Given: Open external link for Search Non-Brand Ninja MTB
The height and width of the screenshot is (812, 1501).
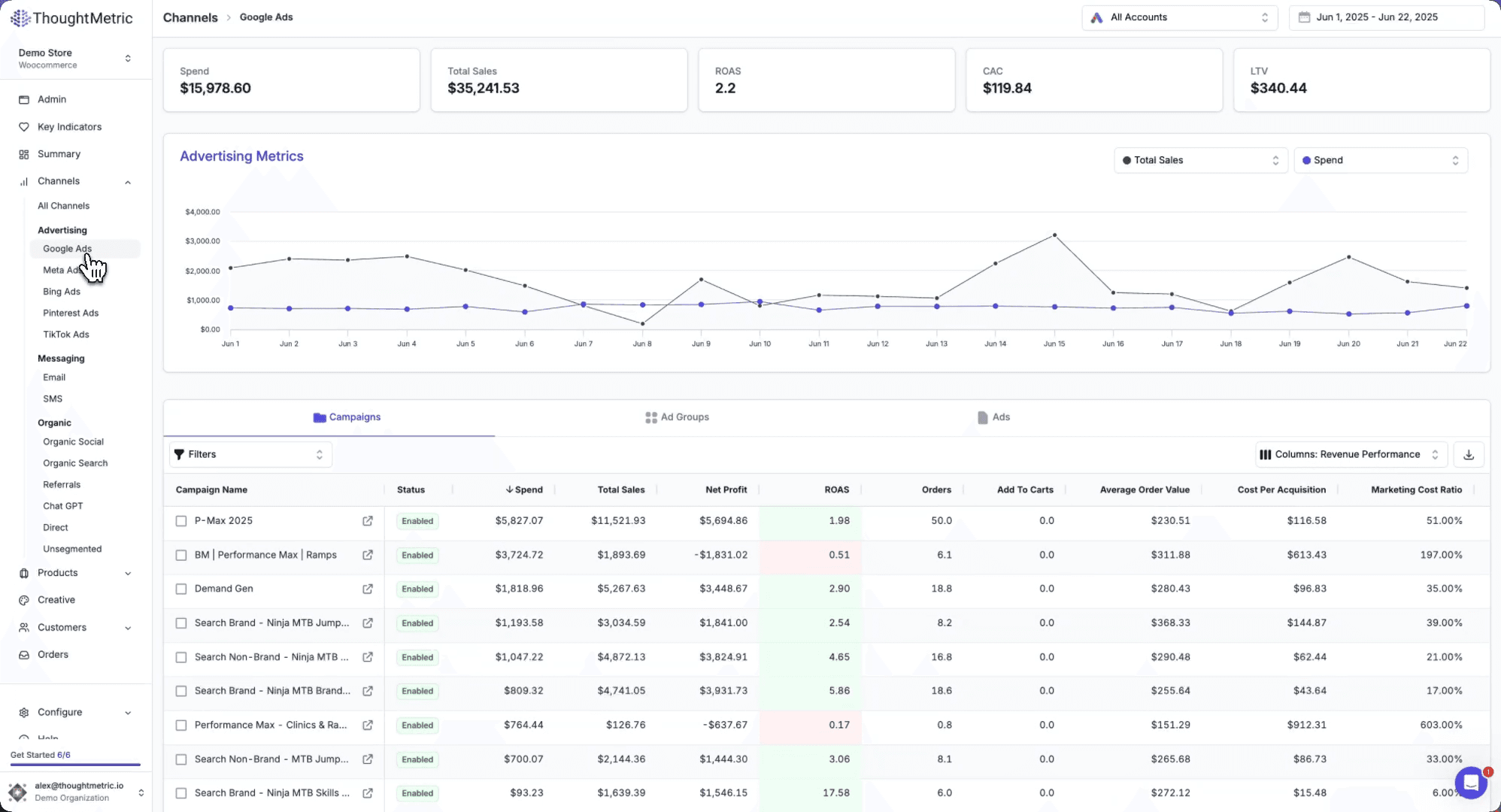Looking at the screenshot, I should tap(368, 657).
